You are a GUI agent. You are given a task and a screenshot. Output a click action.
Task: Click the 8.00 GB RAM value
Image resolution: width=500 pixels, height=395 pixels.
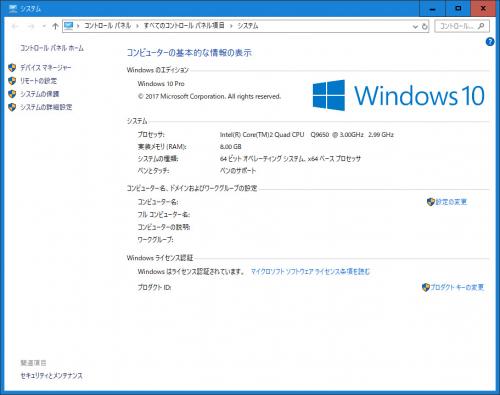231,147
